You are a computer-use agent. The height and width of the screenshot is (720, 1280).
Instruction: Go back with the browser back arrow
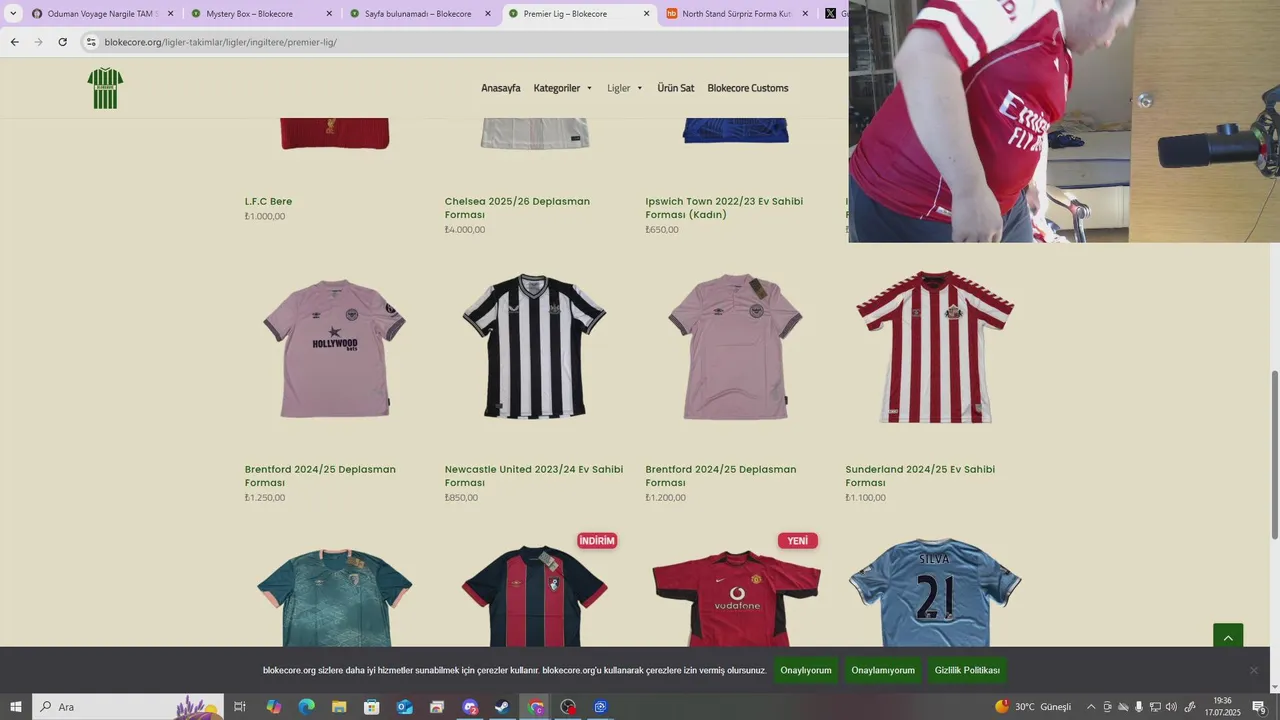14,42
